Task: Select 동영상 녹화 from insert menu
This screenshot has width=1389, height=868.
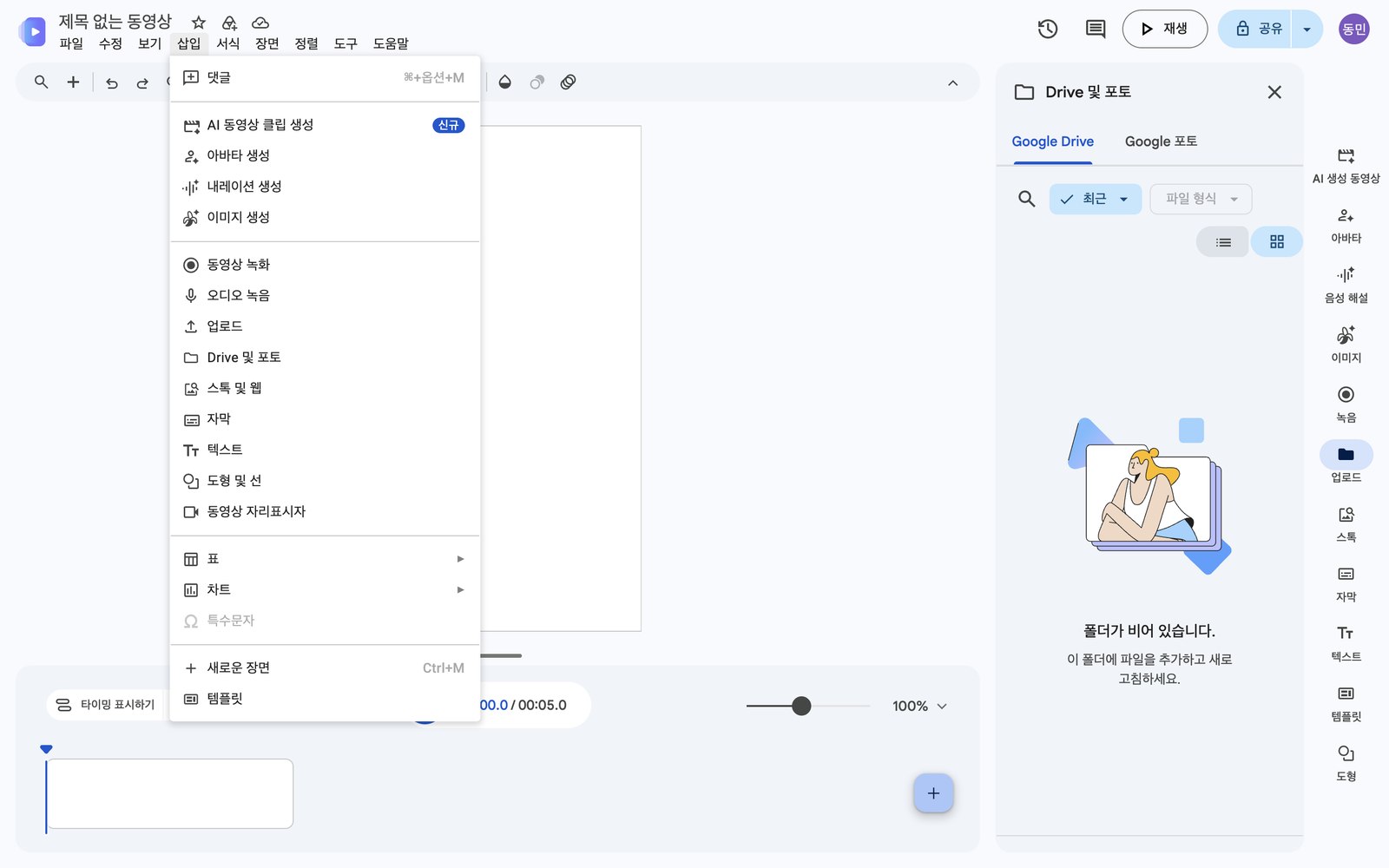Action: [x=325, y=265]
